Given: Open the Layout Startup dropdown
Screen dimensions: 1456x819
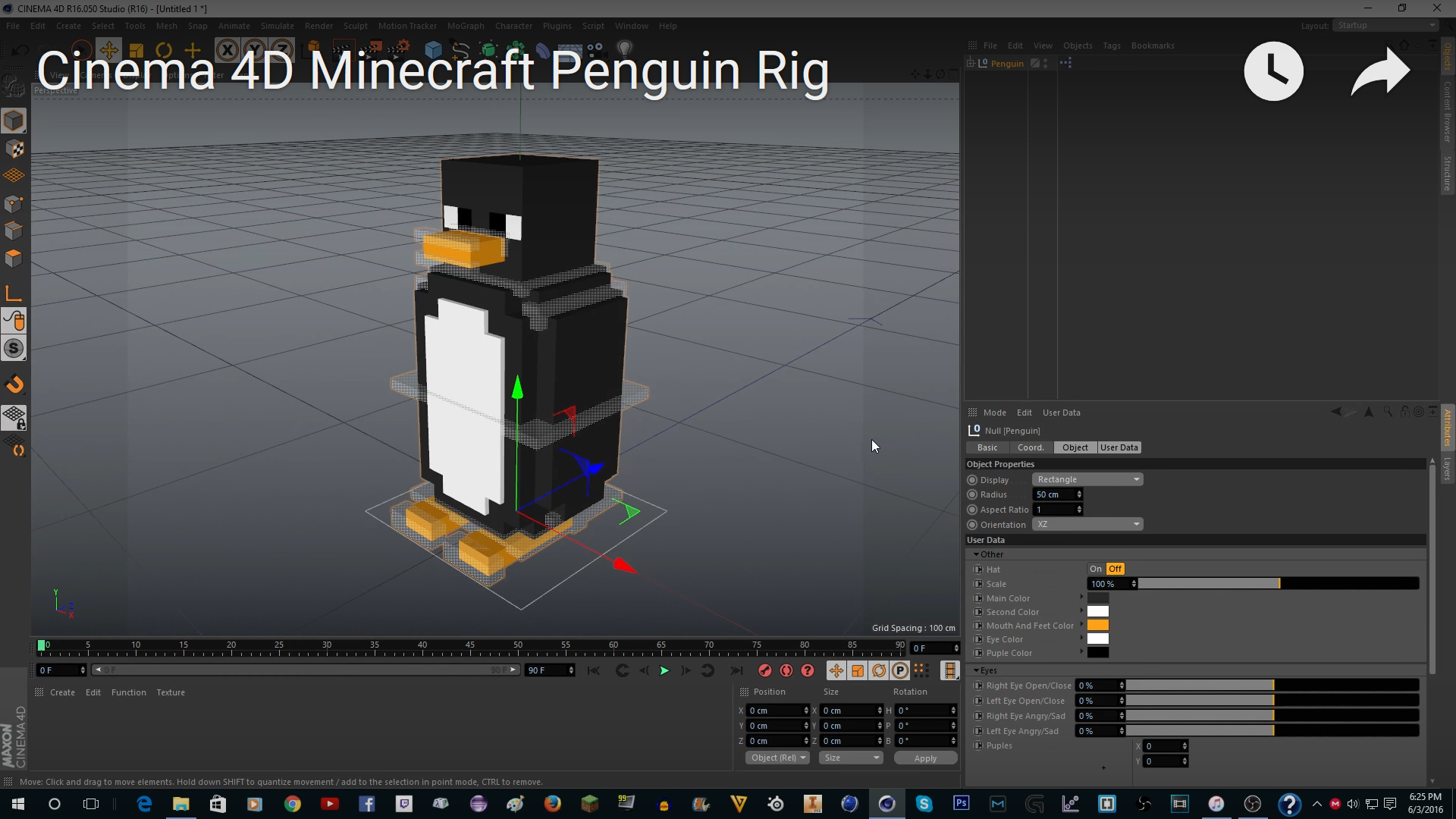Looking at the screenshot, I should [x=1385, y=25].
